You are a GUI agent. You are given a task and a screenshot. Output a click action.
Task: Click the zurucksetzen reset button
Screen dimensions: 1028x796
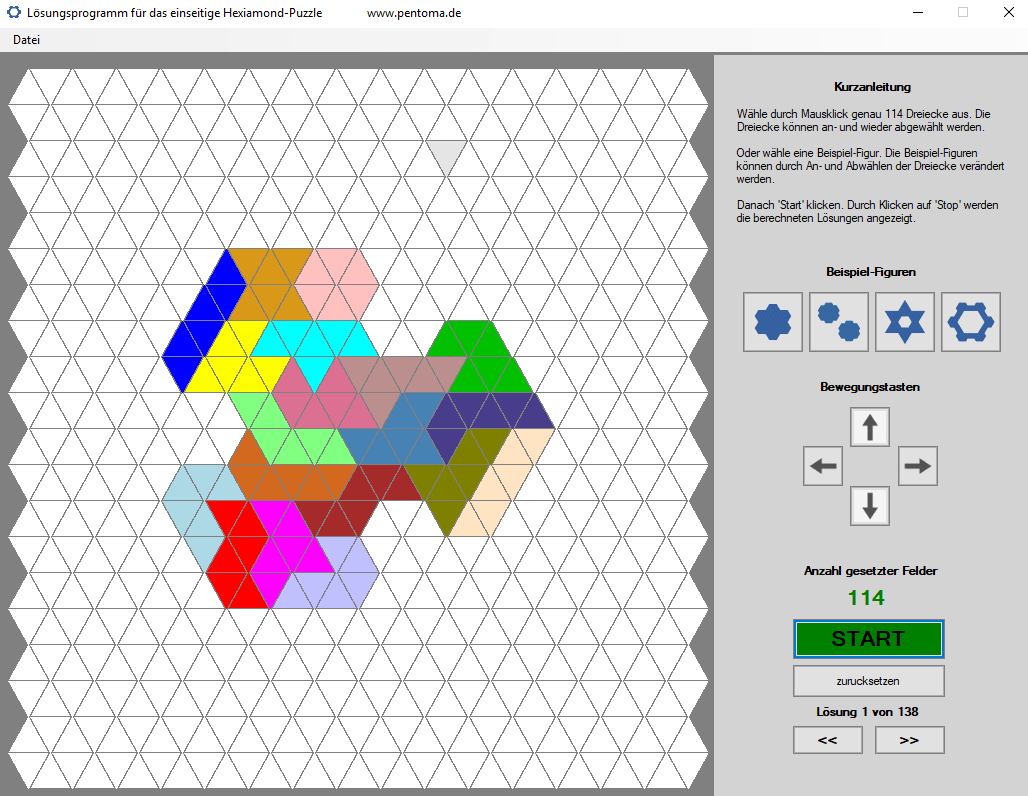click(x=869, y=681)
